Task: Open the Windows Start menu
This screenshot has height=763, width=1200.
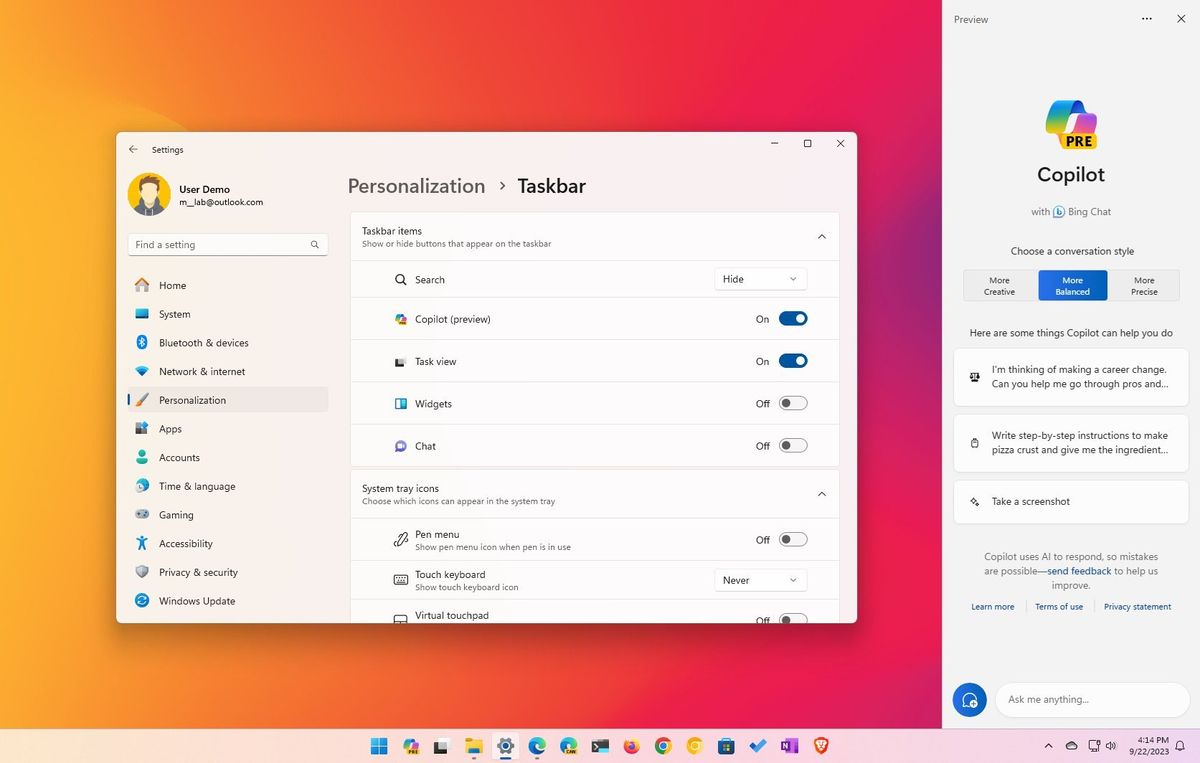Action: tap(379, 746)
